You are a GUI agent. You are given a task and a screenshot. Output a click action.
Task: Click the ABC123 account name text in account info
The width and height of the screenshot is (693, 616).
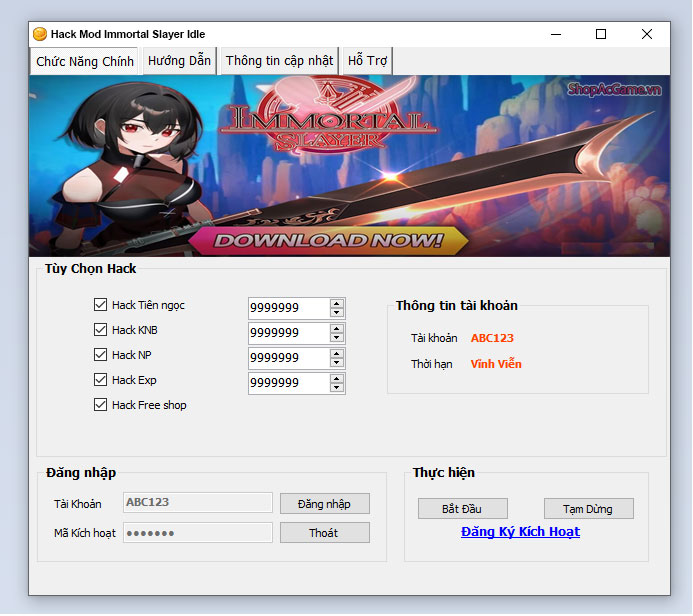pos(492,338)
